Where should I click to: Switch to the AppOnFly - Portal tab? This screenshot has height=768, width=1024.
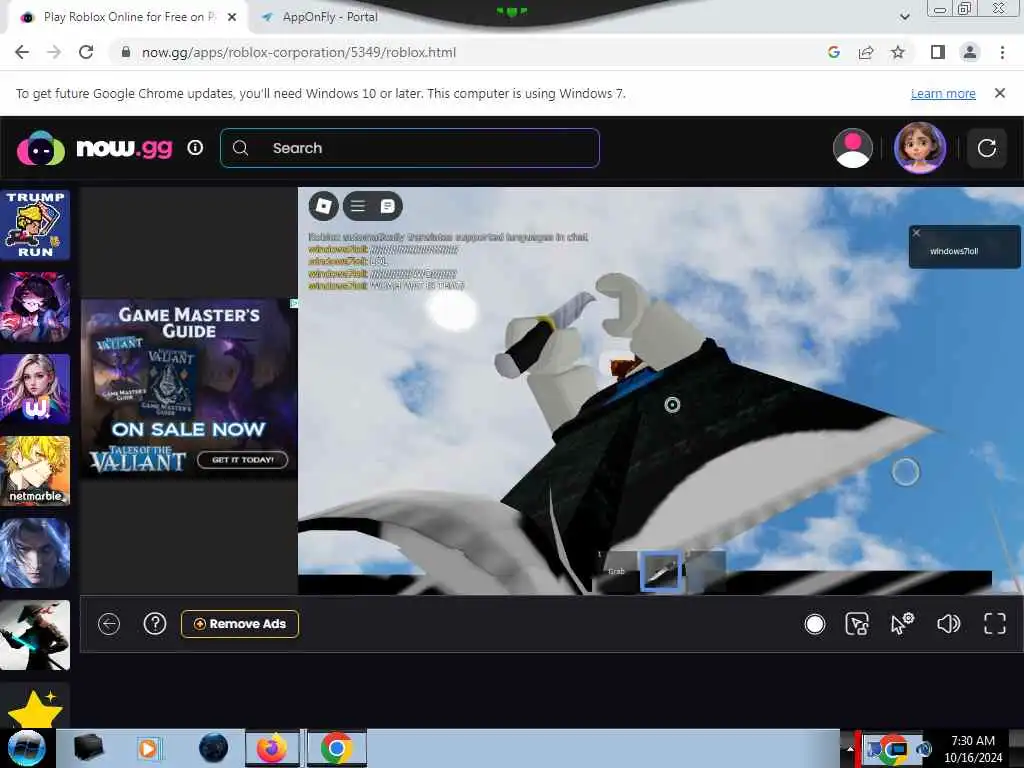coord(330,17)
